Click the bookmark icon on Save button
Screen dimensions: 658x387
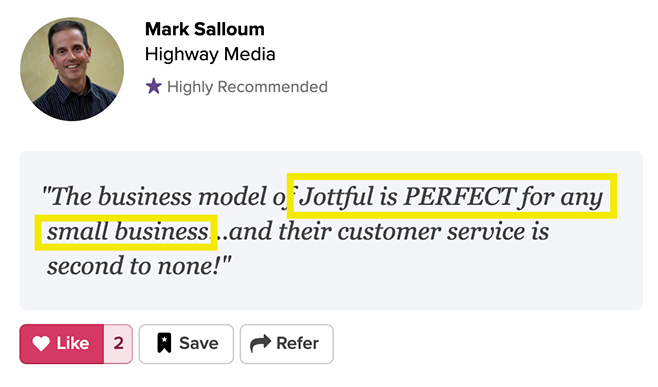(x=164, y=343)
